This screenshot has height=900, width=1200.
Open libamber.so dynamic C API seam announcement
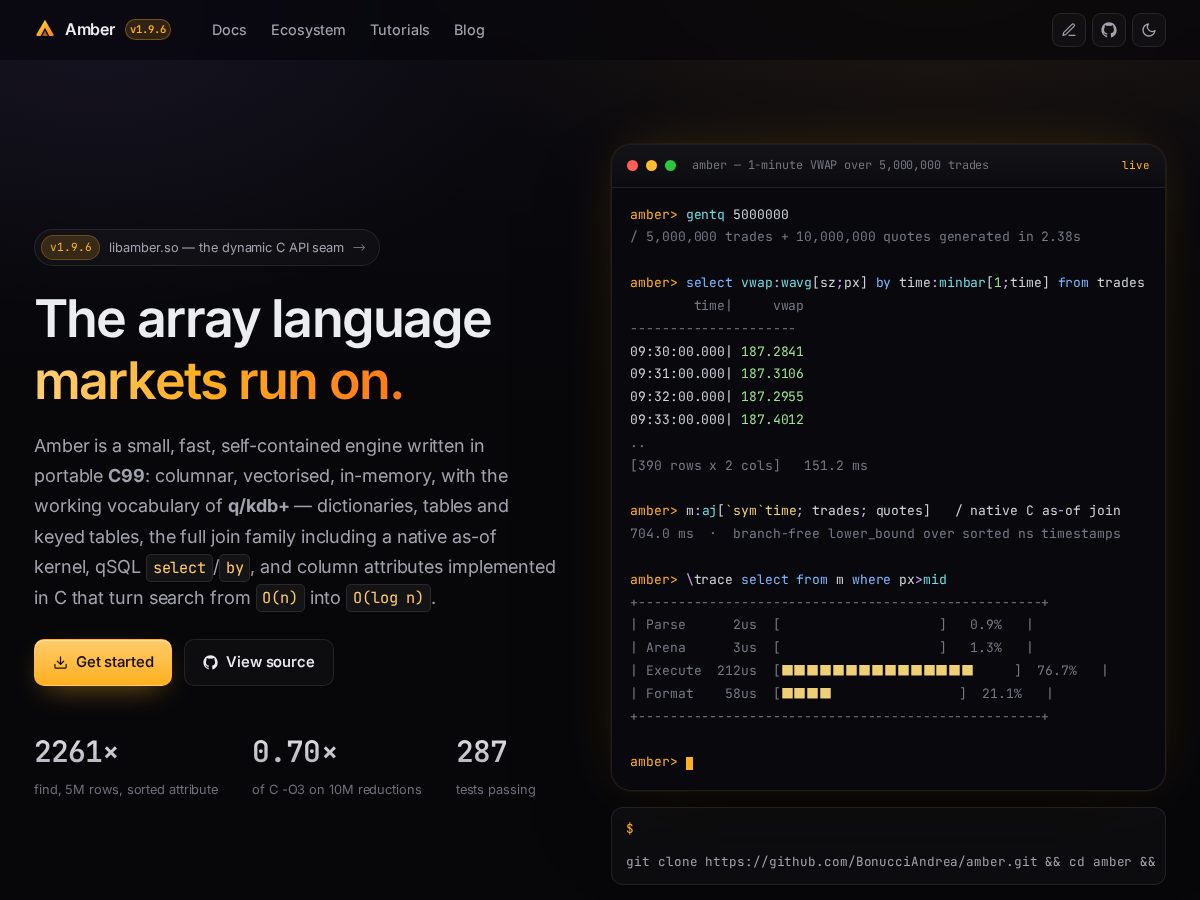207,248
